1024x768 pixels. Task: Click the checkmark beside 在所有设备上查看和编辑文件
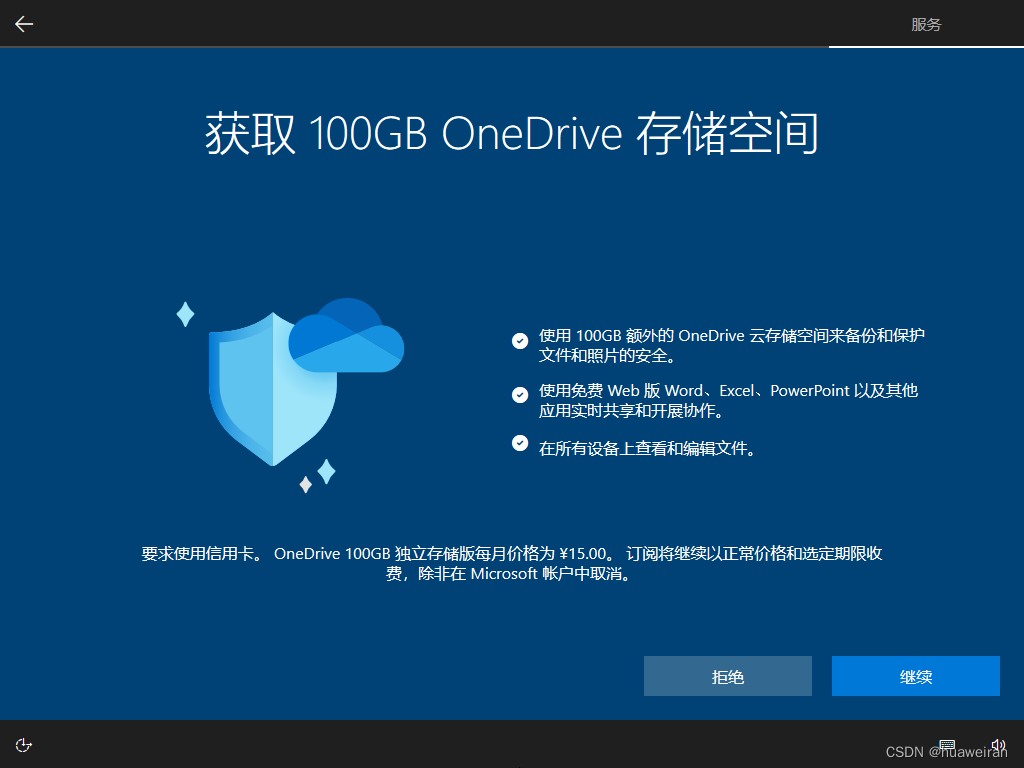coord(520,443)
